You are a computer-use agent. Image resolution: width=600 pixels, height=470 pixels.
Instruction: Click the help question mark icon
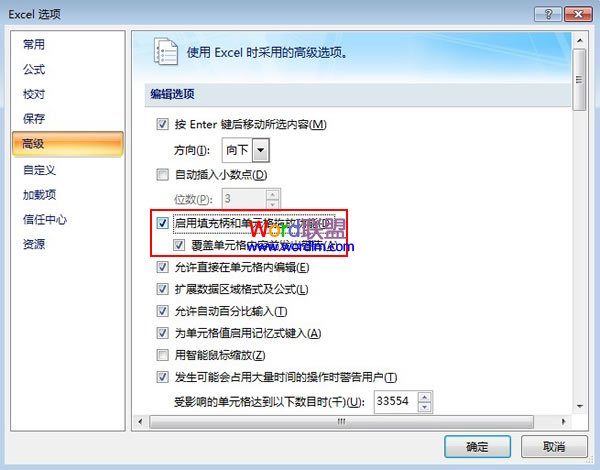[548, 15]
